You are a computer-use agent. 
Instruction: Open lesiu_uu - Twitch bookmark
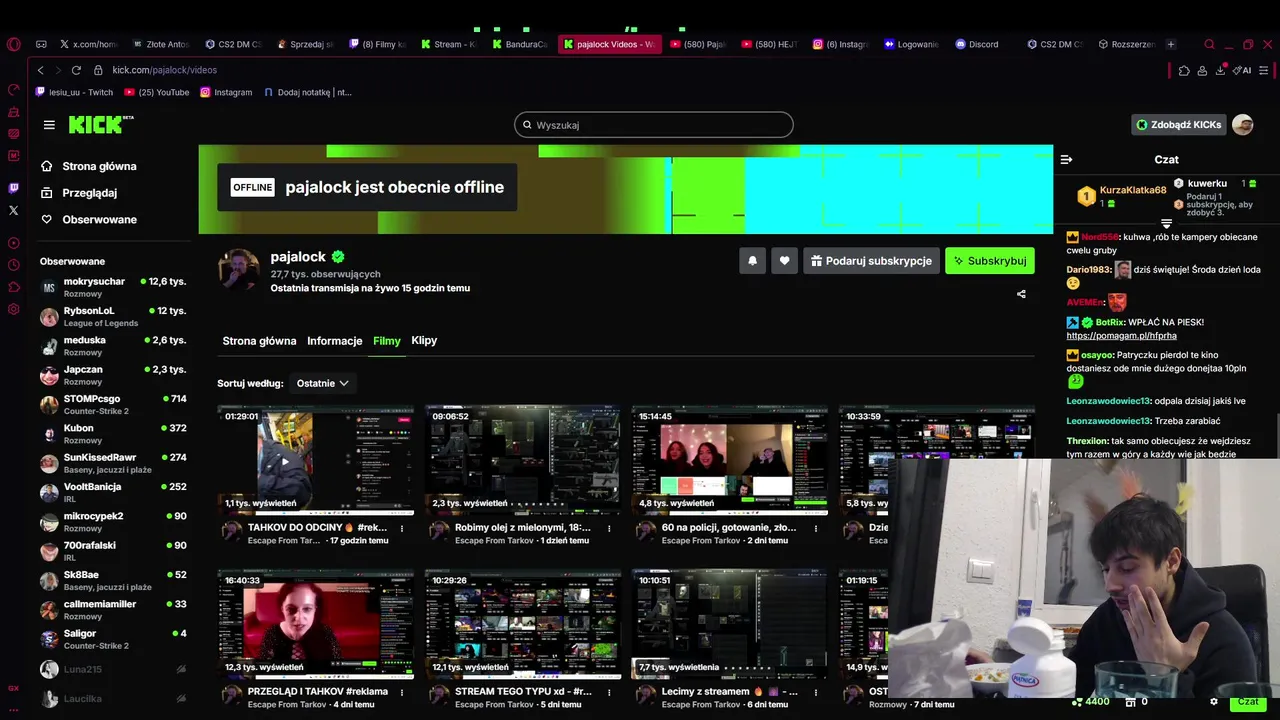coord(75,92)
